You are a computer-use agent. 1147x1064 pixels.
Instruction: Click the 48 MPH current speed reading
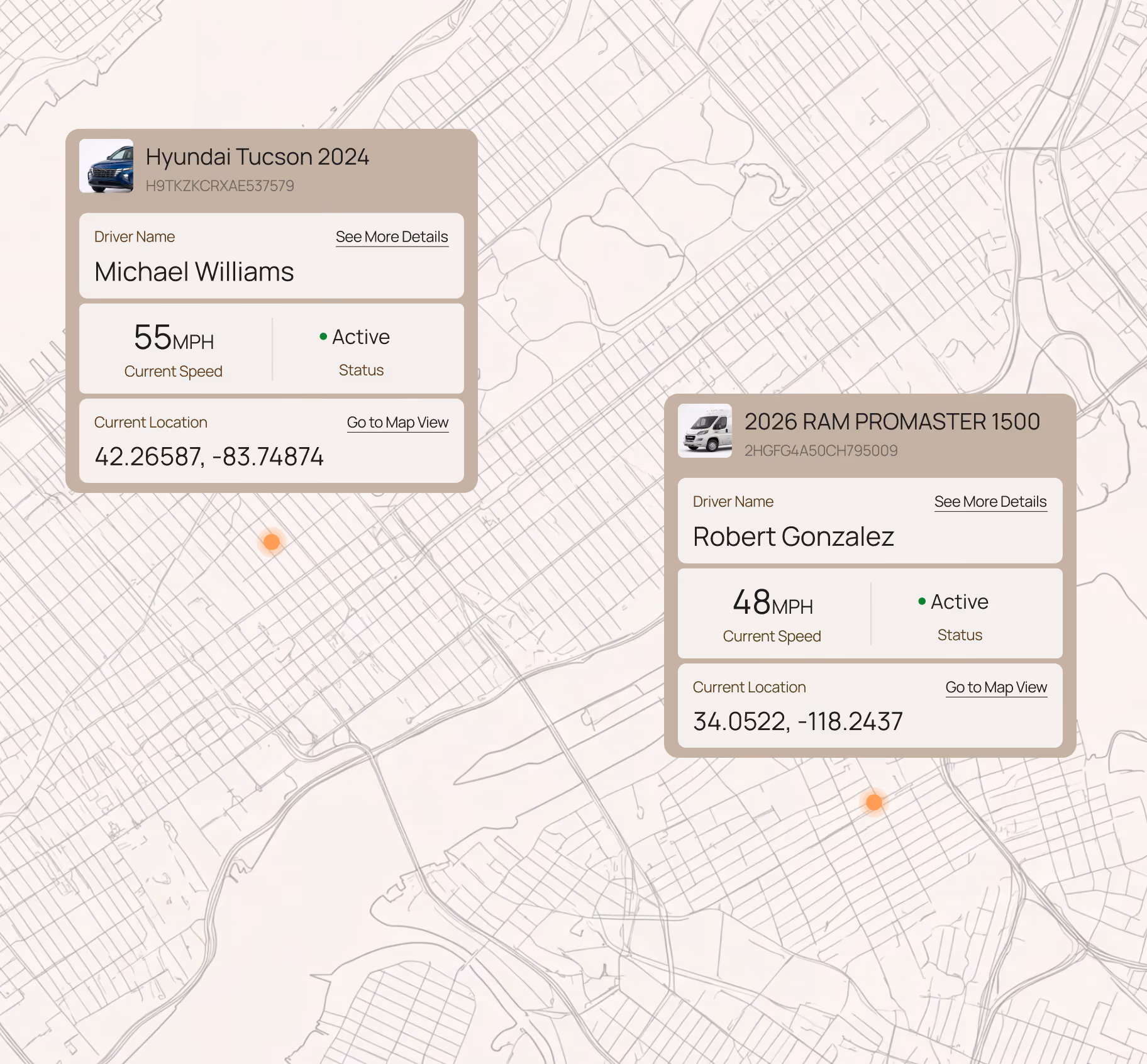pyautogui.click(x=773, y=602)
